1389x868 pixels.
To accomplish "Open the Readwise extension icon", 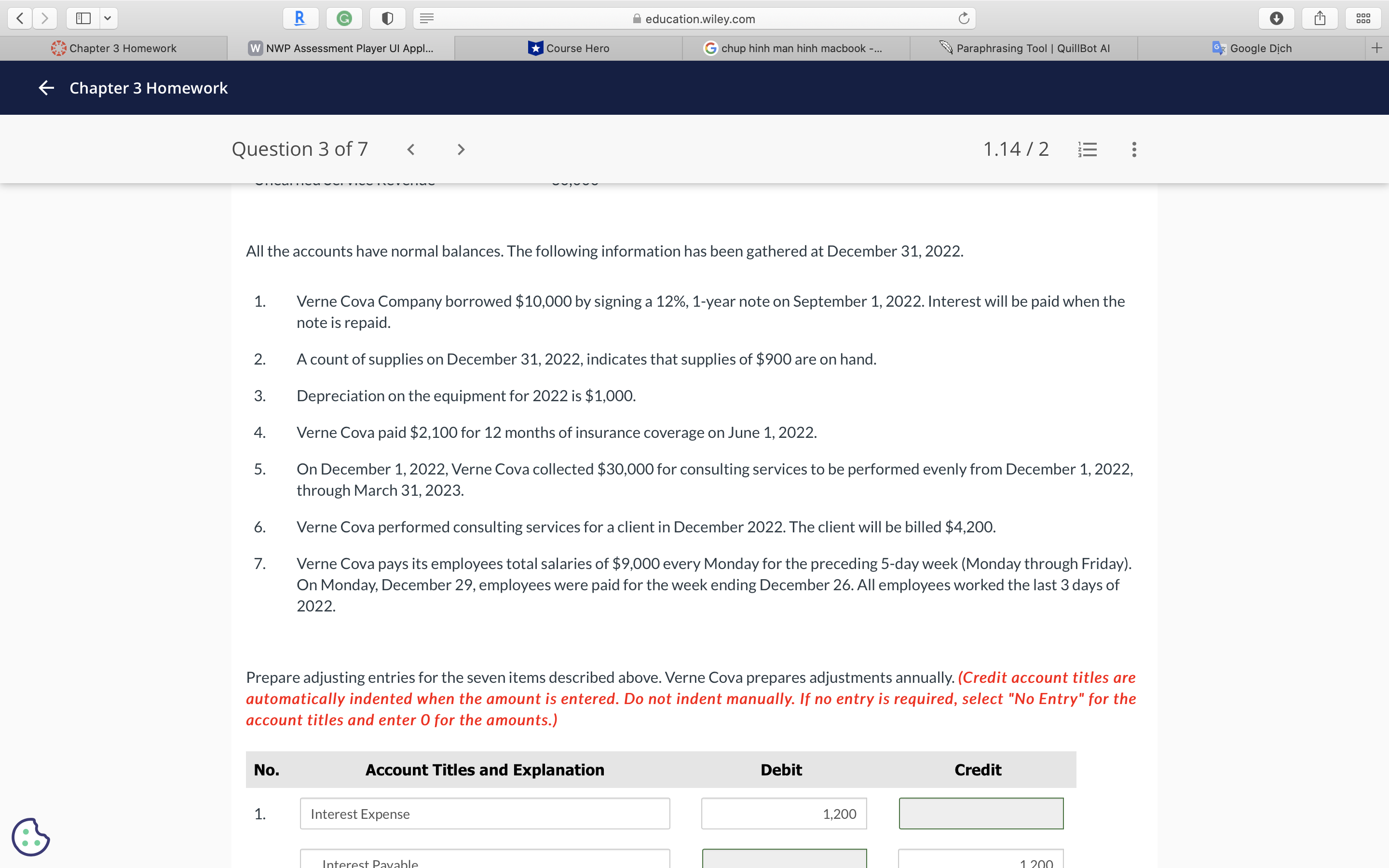I will tap(300, 18).
